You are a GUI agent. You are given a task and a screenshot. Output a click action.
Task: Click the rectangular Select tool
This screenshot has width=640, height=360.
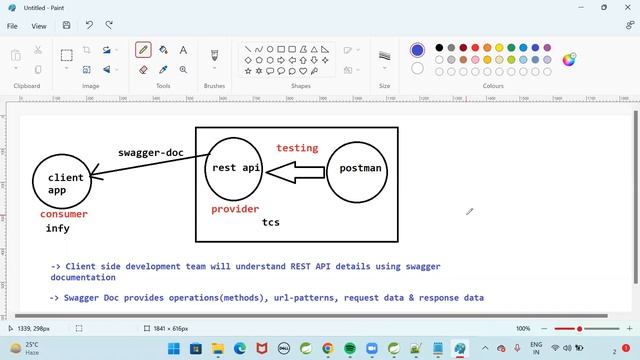[67, 55]
